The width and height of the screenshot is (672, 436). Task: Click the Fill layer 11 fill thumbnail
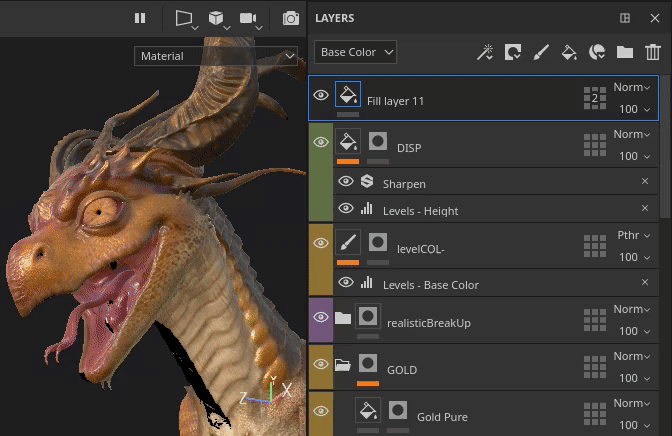coord(348,95)
